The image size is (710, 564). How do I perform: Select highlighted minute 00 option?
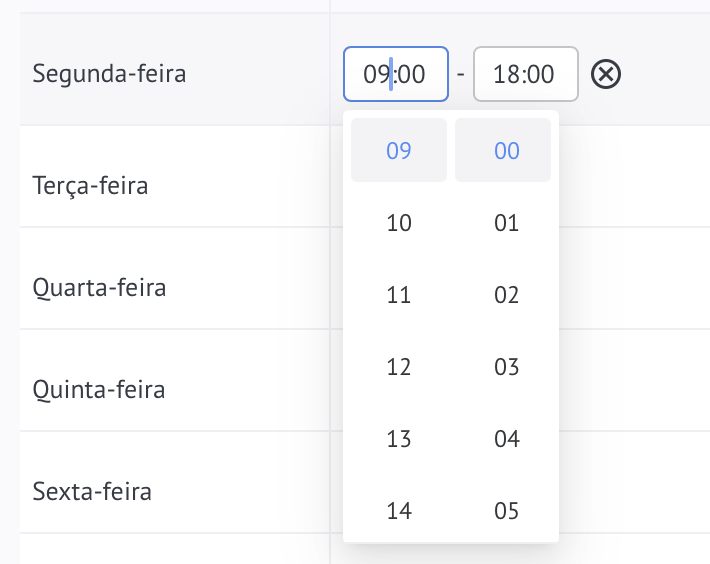[x=503, y=150]
